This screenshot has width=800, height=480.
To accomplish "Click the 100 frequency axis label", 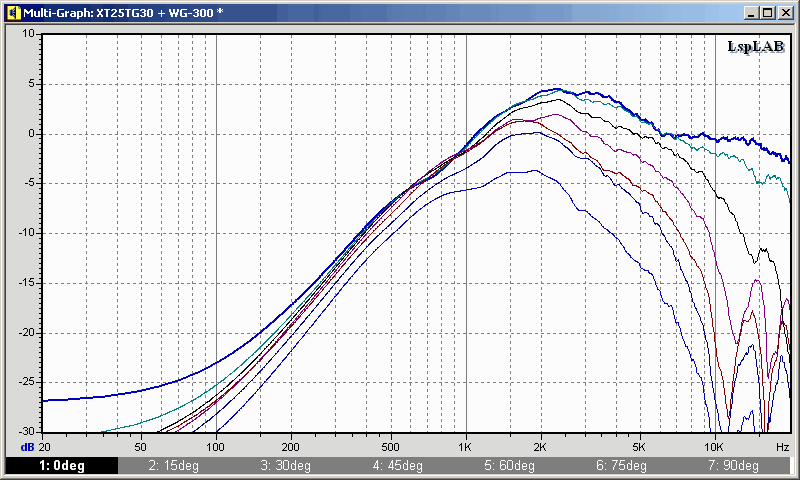I will click(x=215, y=447).
